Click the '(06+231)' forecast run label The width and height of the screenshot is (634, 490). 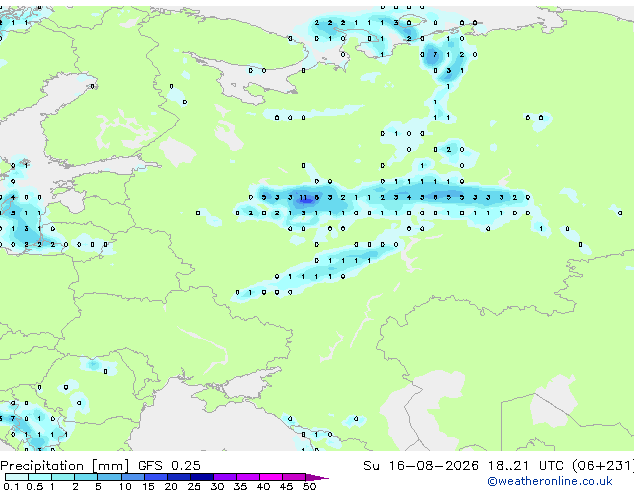pyautogui.click(x=602, y=466)
